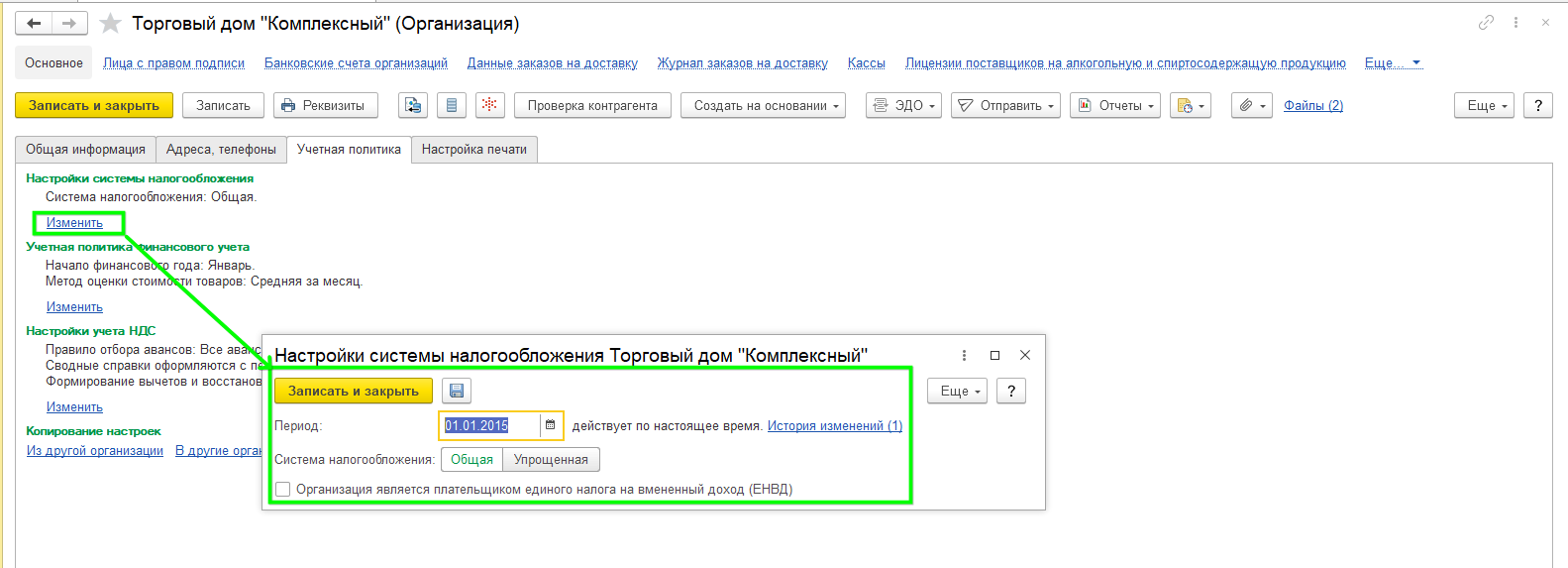This screenshot has width=1568, height=568.
Task: Open Данные заказов на доставку
Action: [x=553, y=62]
